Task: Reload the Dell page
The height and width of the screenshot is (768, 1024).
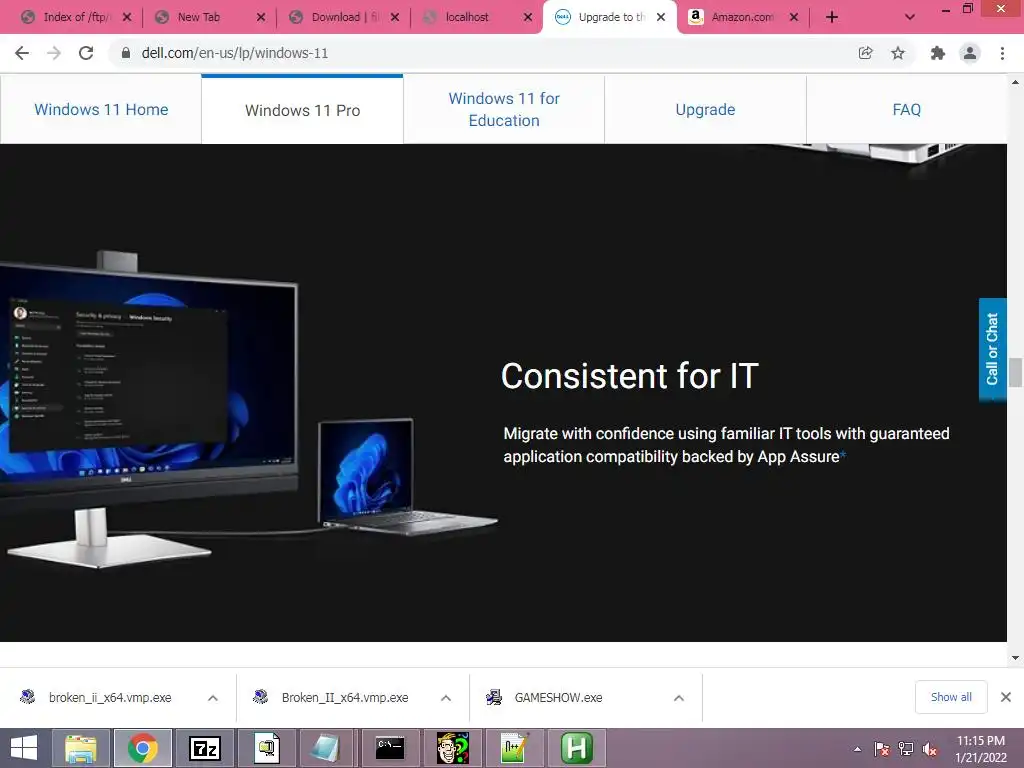Action: click(86, 53)
